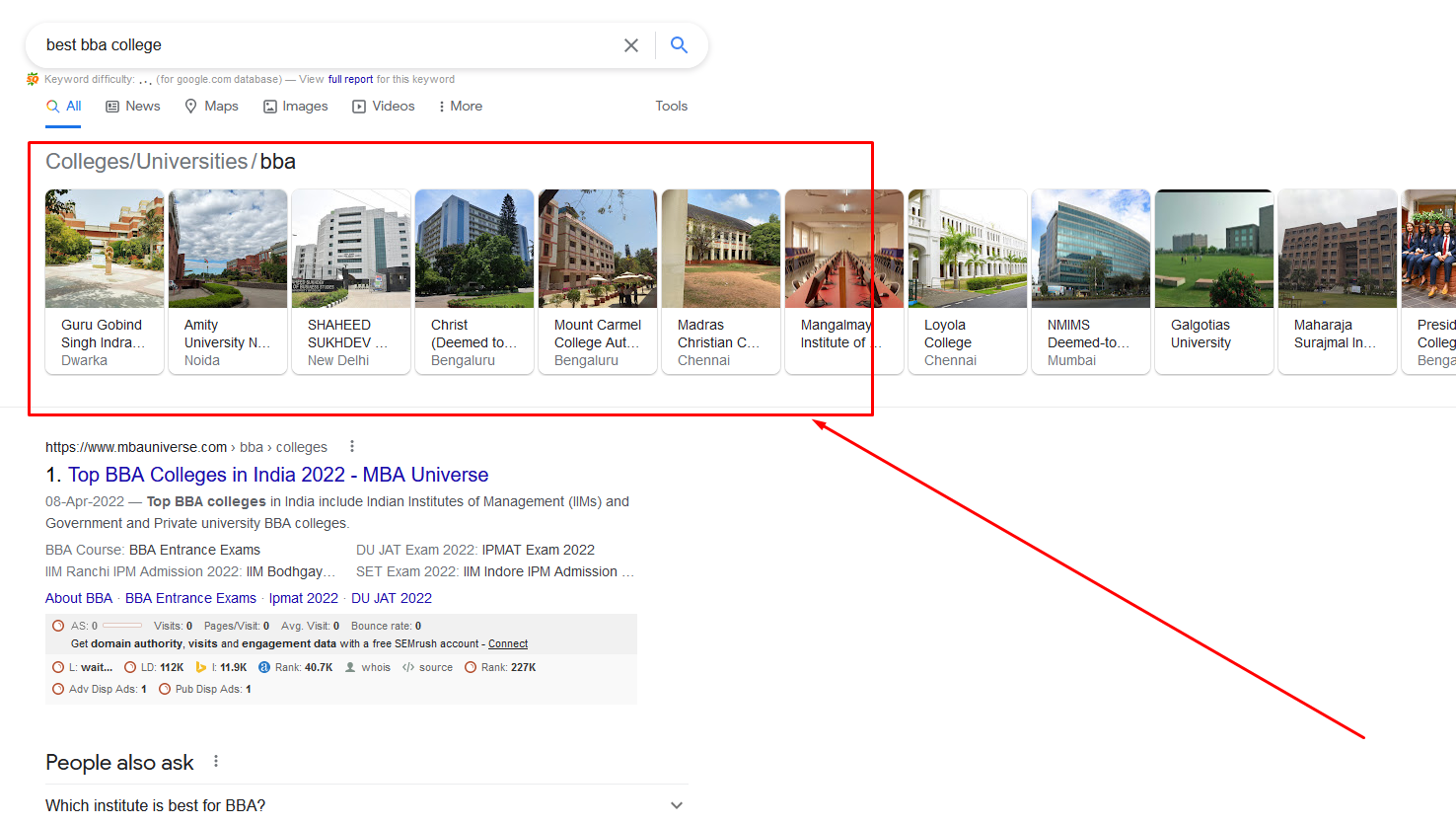This screenshot has width=1456, height=825.
Task: Click the Colleges/Universities breadcrumb heading
Action: pos(147,162)
